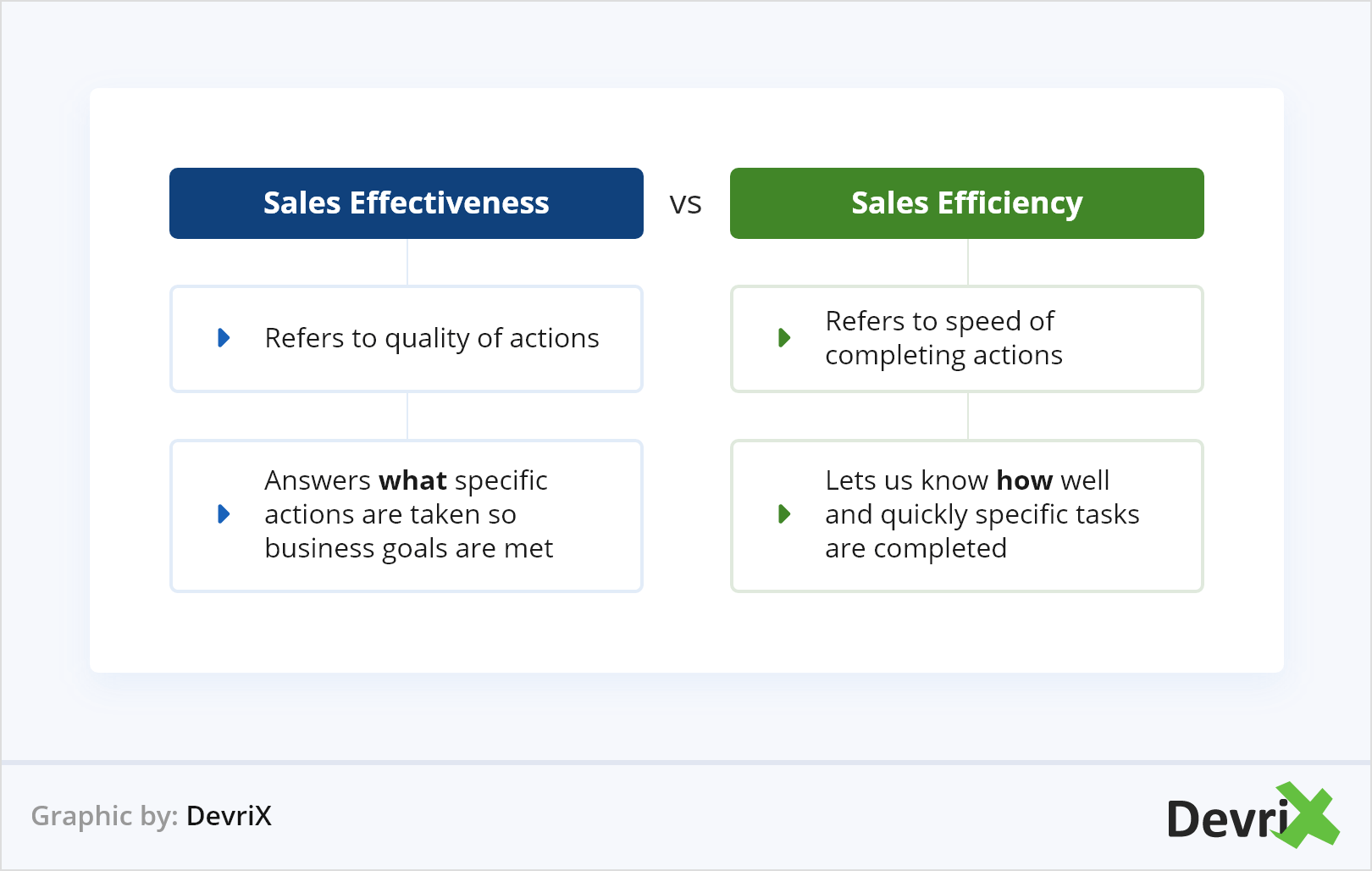The width and height of the screenshot is (1372, 871).
Task: Click the 'Refers to speed of completing actions' text
Action: (943, 338)
